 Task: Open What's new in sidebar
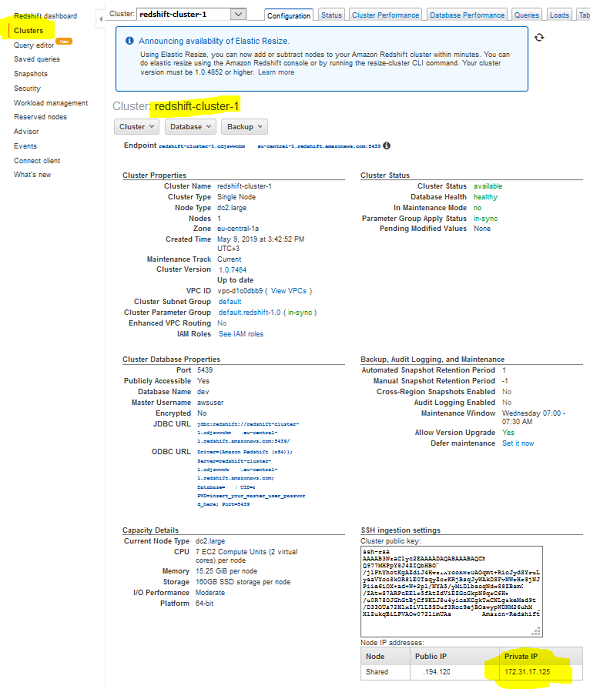[x=32, y=174]
